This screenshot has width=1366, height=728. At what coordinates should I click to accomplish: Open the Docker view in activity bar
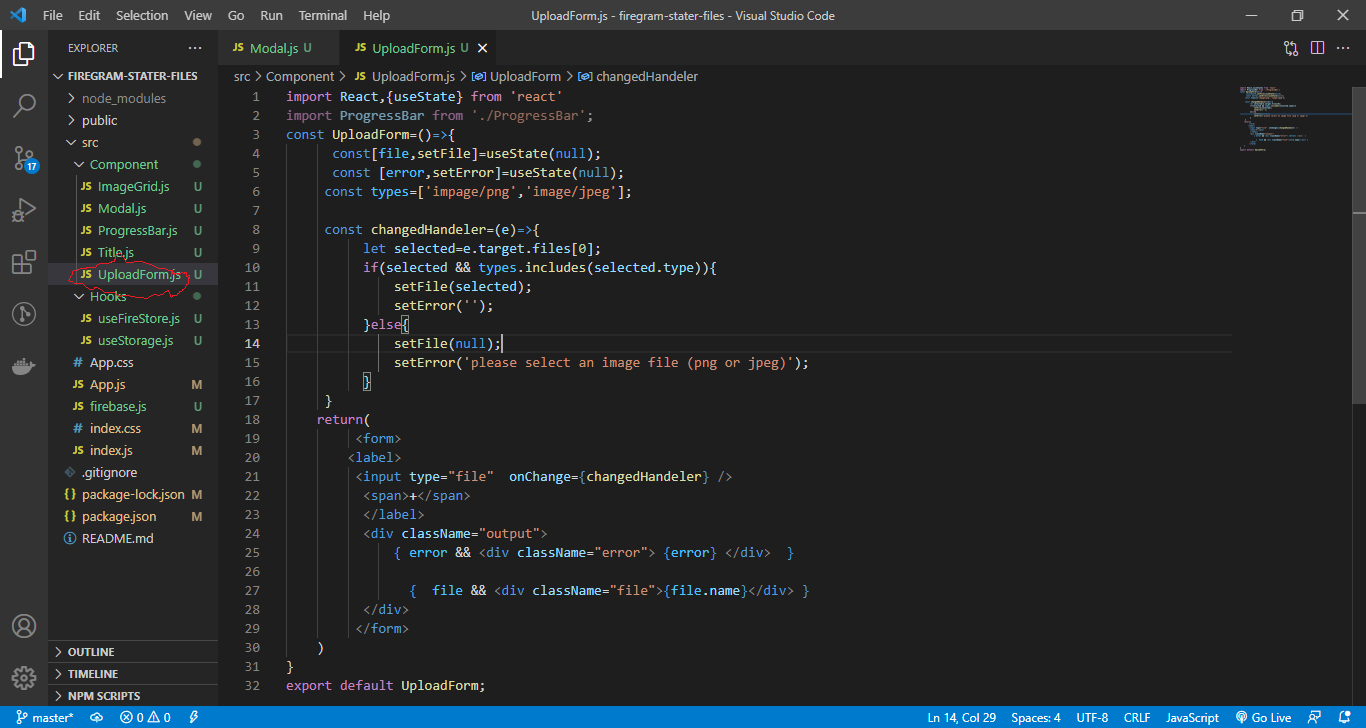[x=24, y=366]
